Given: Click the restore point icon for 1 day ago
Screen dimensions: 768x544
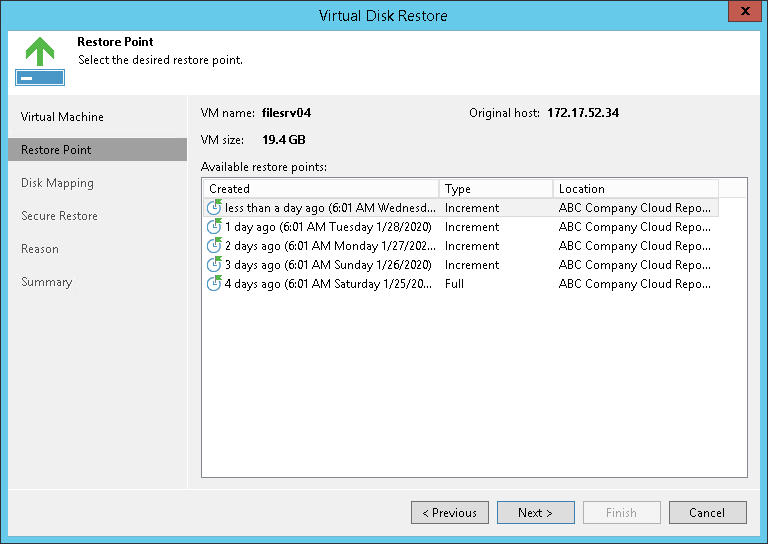Looking at the screenshot, I should pos(214,227).
